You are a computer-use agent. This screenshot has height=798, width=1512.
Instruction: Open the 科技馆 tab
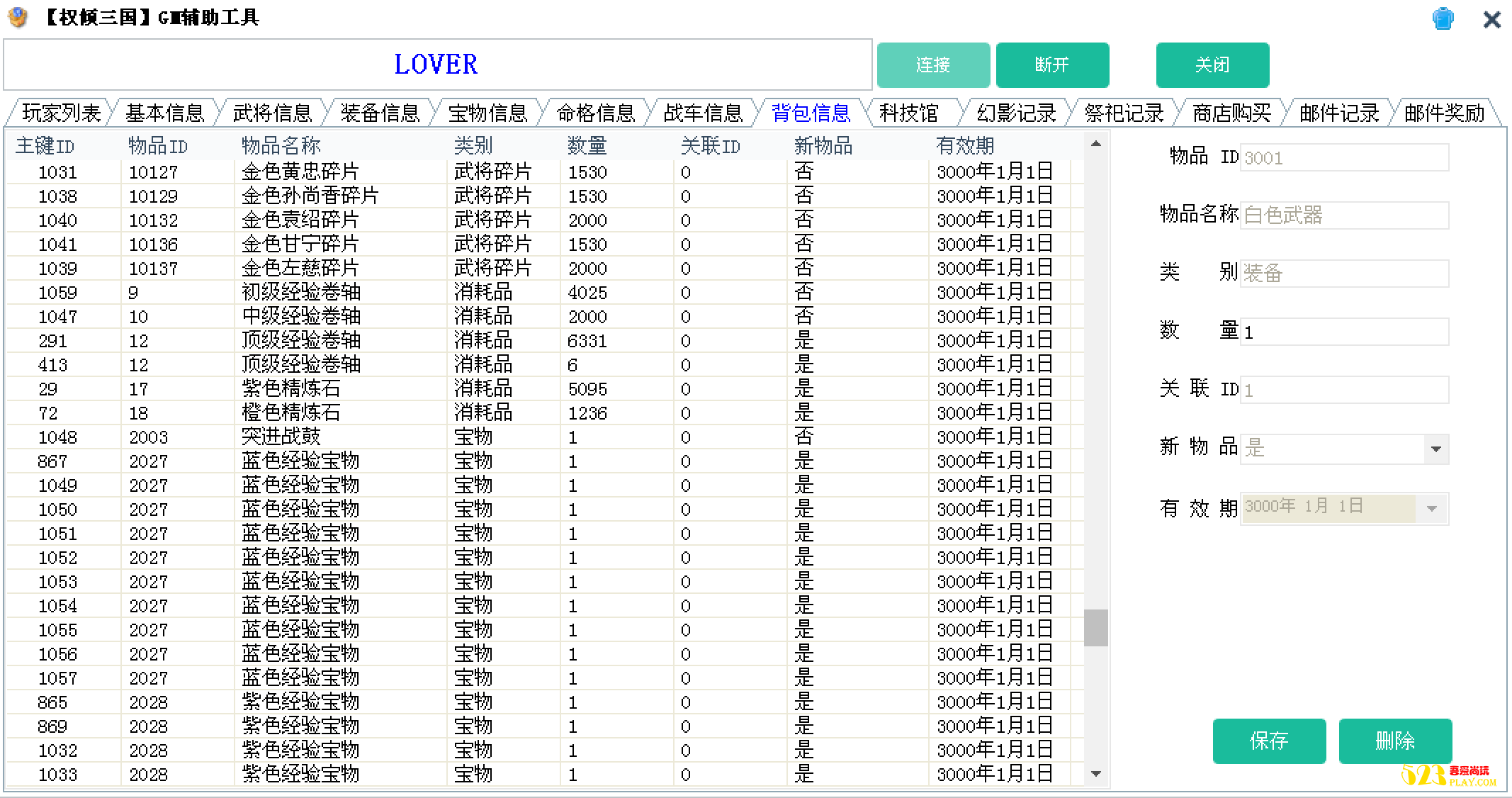909,113
